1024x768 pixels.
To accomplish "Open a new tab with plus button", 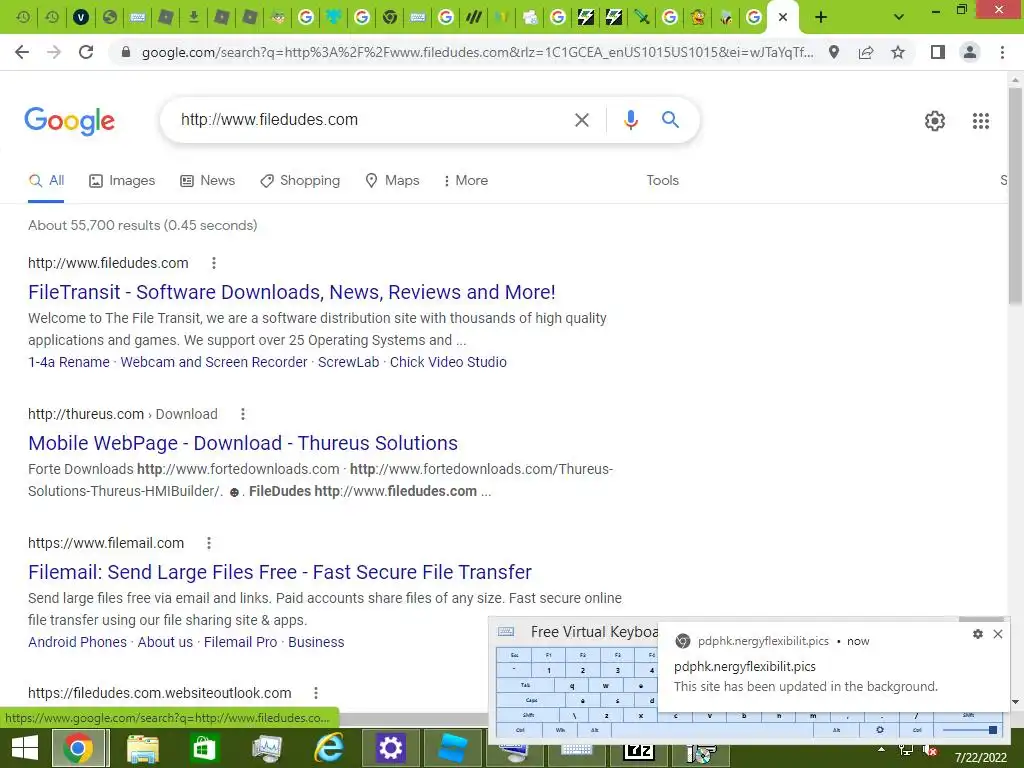I will click(821, 18).
